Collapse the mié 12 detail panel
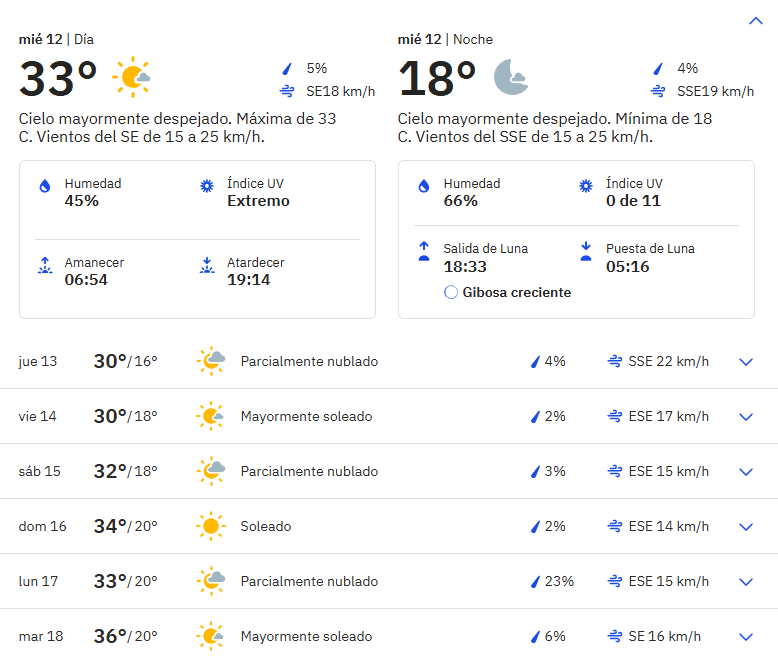This screenshot has width=778, height=662. 755,21
